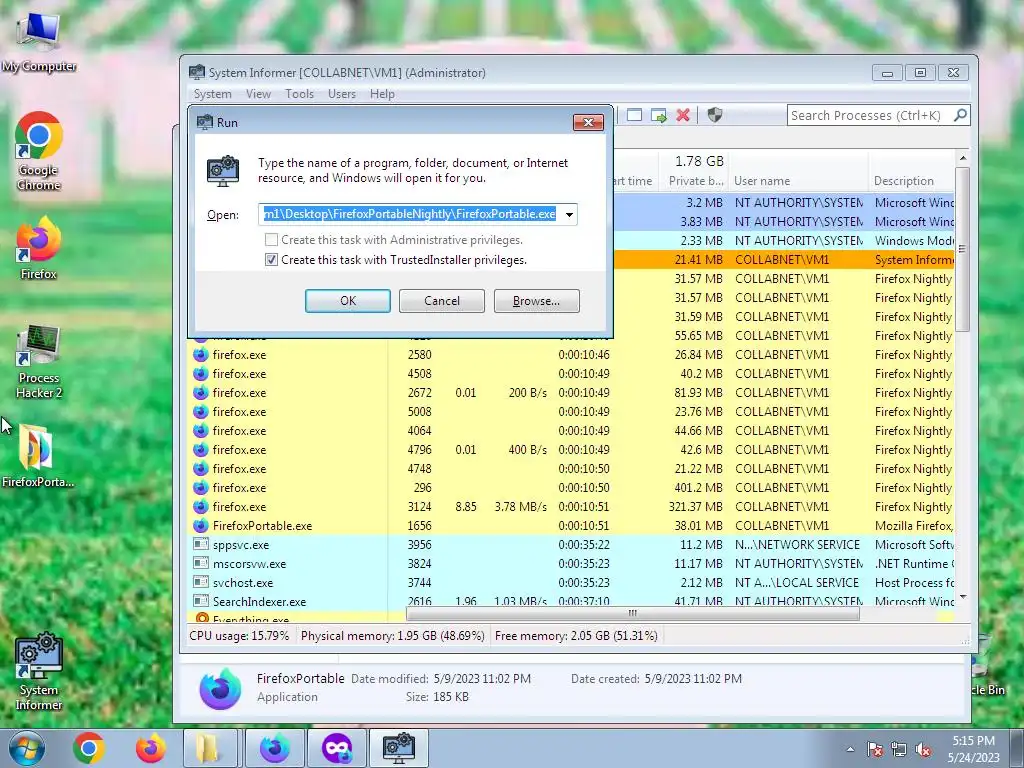The width and height of the screenshot is (1024, 768).
Task: Select the Firefox desktop shortcut
Action: tap(38, 248)
